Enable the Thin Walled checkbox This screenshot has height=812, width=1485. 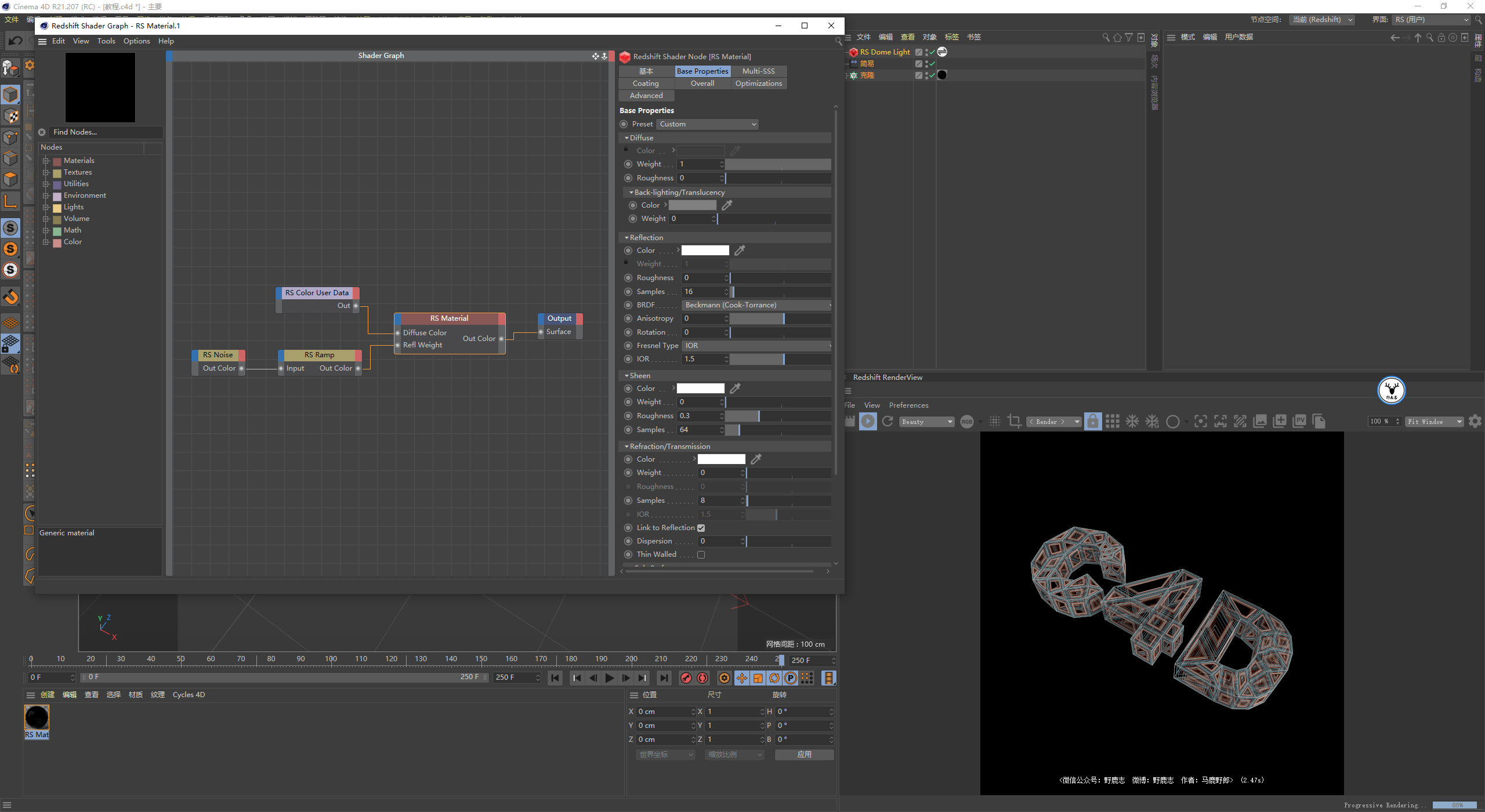pyautogui.click(x=701, y=555)
